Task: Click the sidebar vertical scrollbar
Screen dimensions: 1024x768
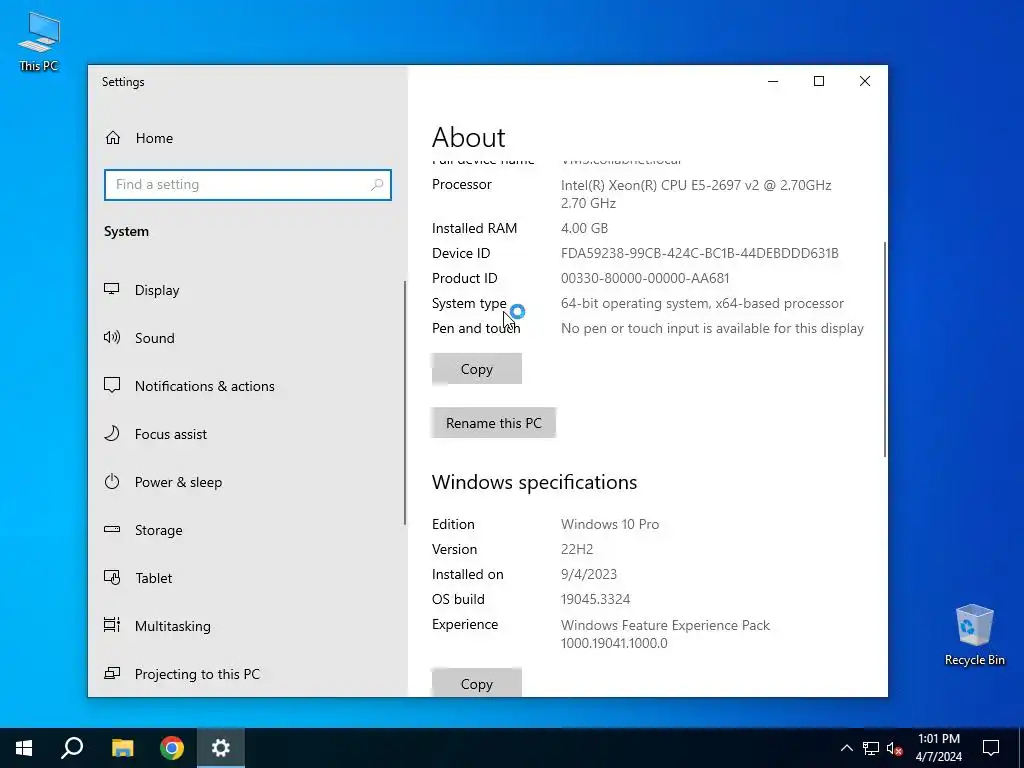Action: click(404, 402)
